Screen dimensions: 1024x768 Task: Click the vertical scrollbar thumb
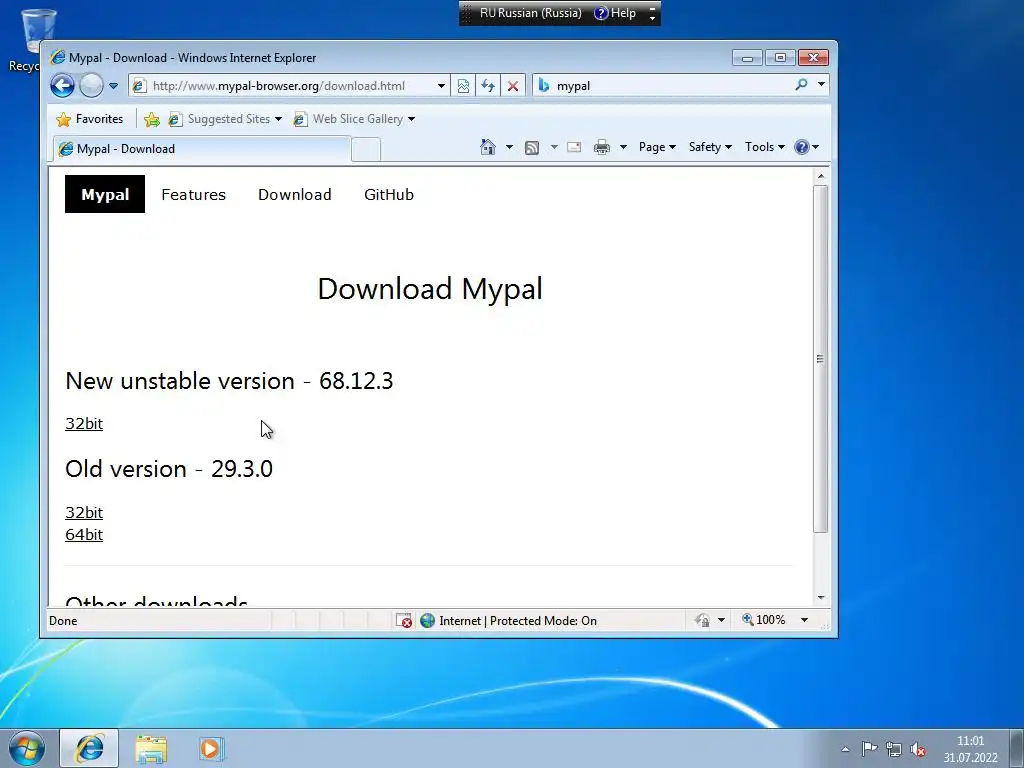tap(821, 359)
